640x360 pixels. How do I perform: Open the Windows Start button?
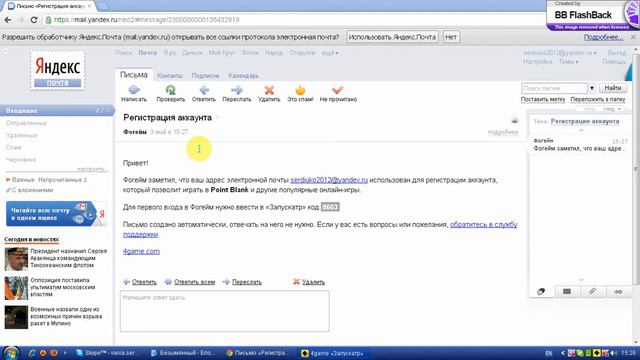11,353
